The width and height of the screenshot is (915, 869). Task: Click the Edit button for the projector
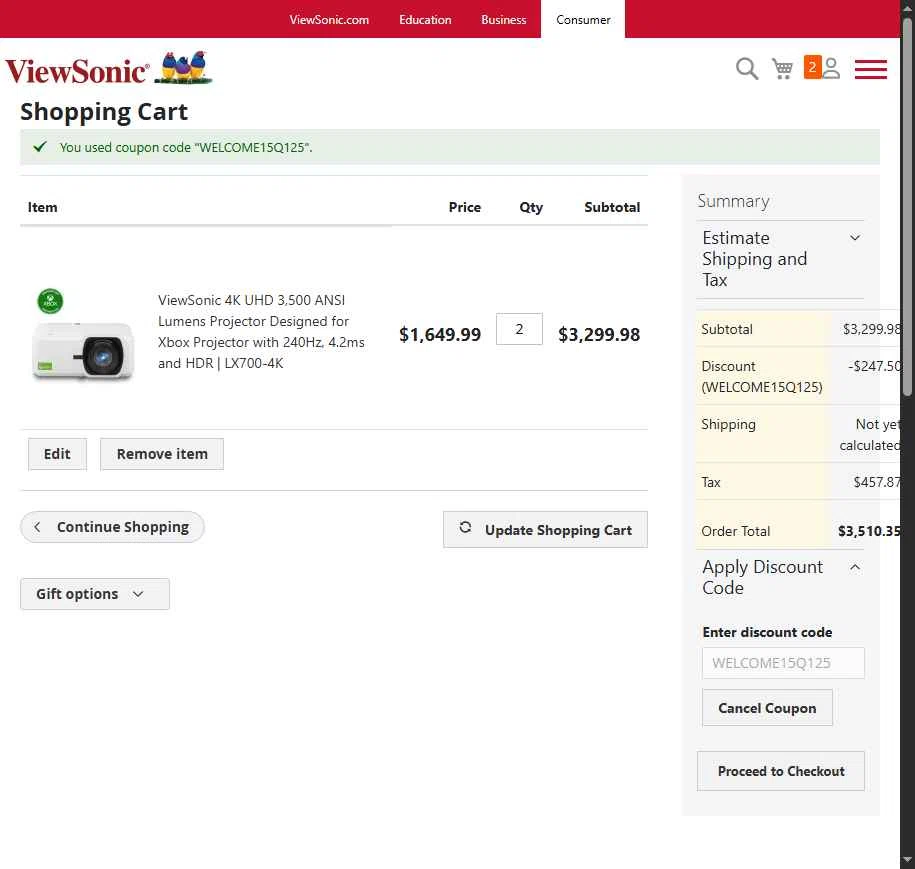[57, 454]
